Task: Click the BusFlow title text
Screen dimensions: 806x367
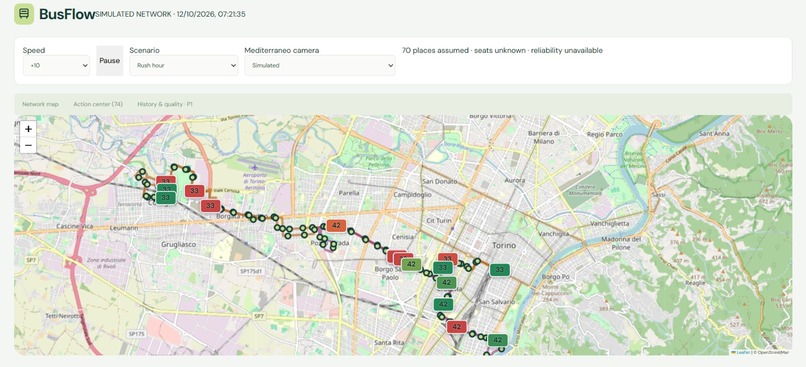Action: pyautogui.click(x=67, y=14)
